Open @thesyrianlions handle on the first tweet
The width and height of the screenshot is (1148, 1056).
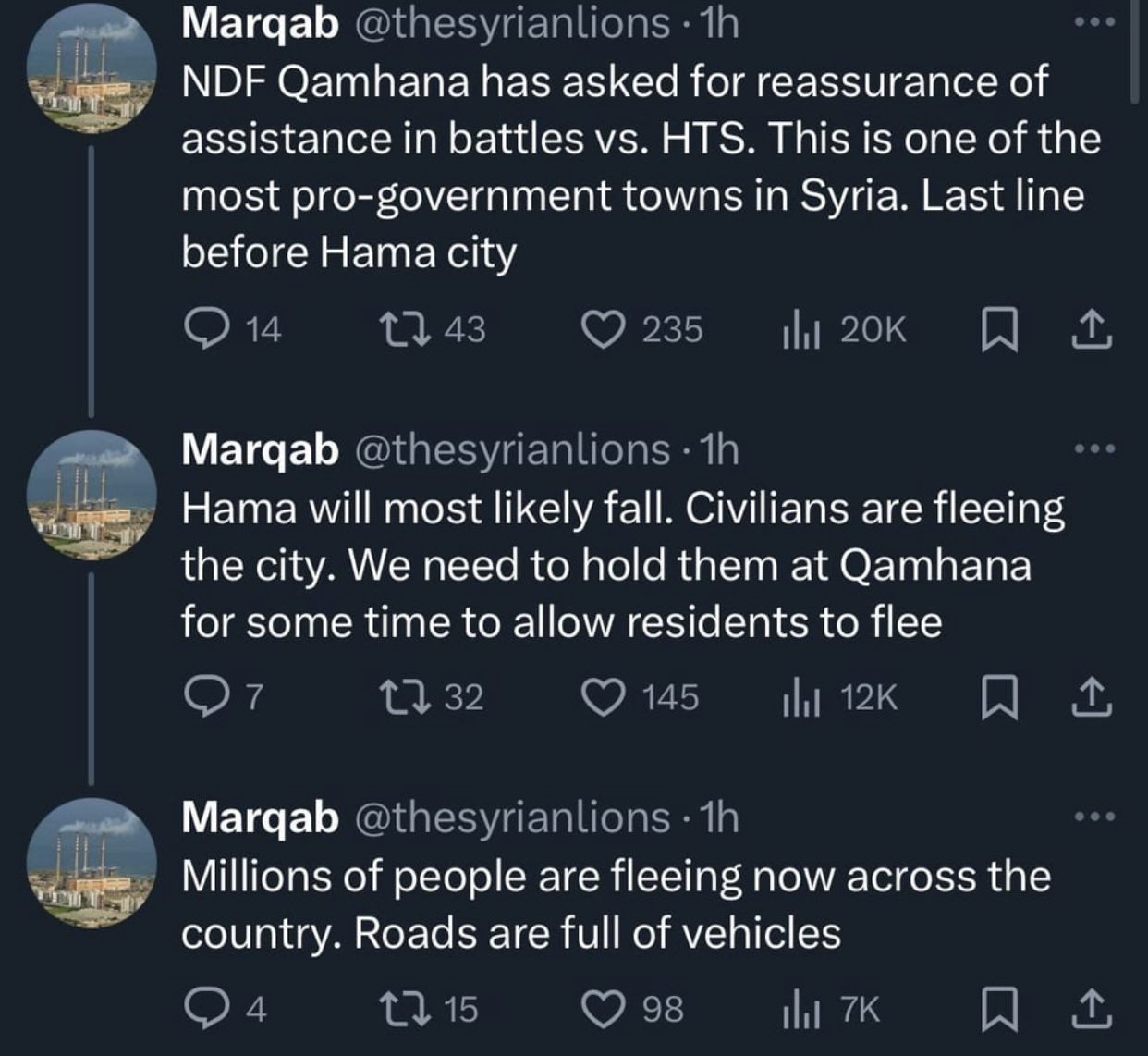pos(512,24)
